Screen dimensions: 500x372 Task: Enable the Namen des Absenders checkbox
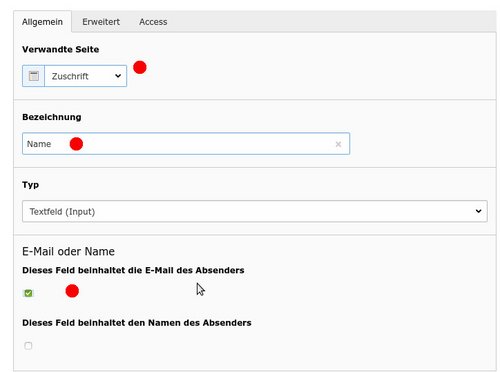click(28, 346)
